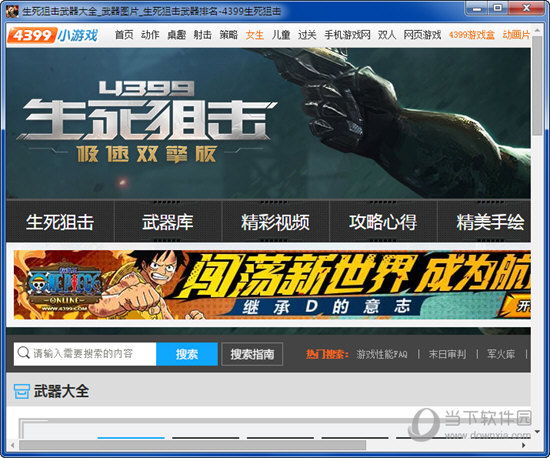Open 策略 games category
Viewport: 550px width, 458px height.
(228, 35)
